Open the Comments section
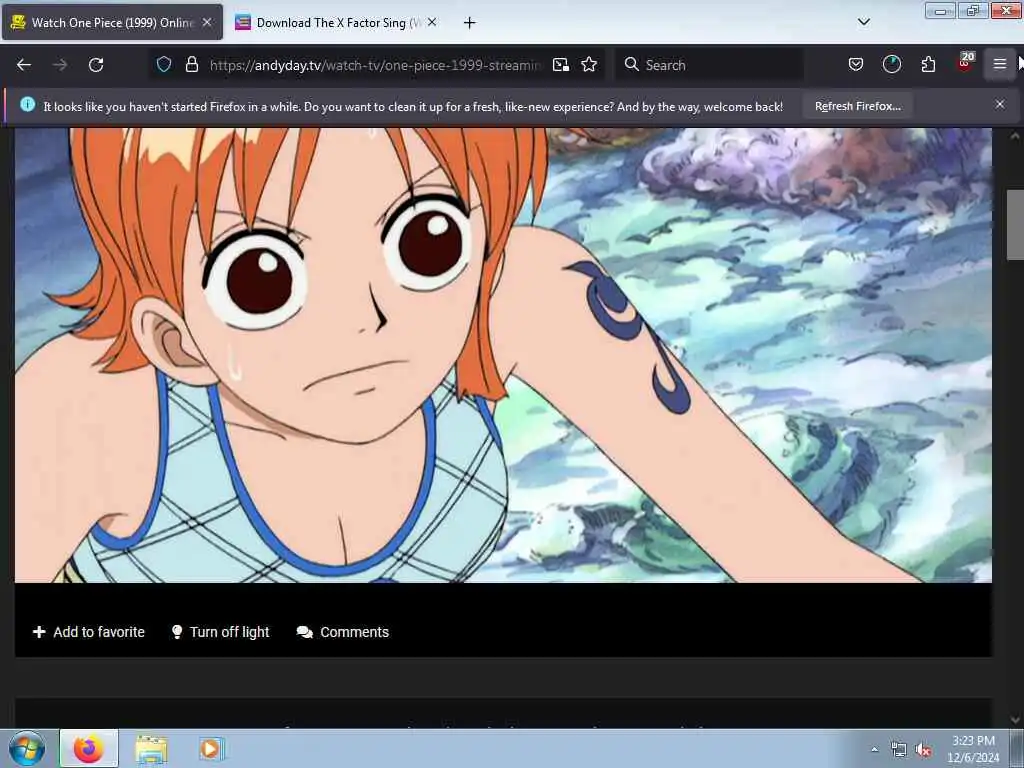Image resolution: width=1024 pixels, height=768 pixels. (x=343, y=632)
